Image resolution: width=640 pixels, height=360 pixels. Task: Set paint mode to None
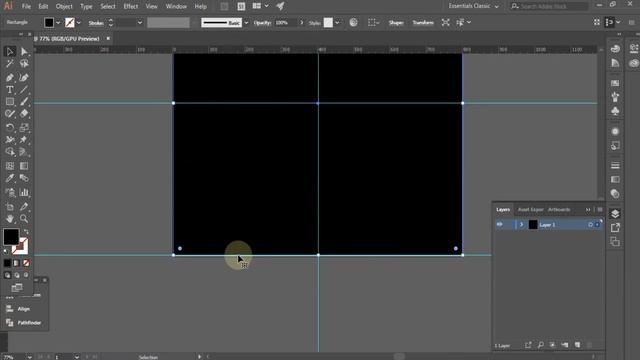pos(26,263)
